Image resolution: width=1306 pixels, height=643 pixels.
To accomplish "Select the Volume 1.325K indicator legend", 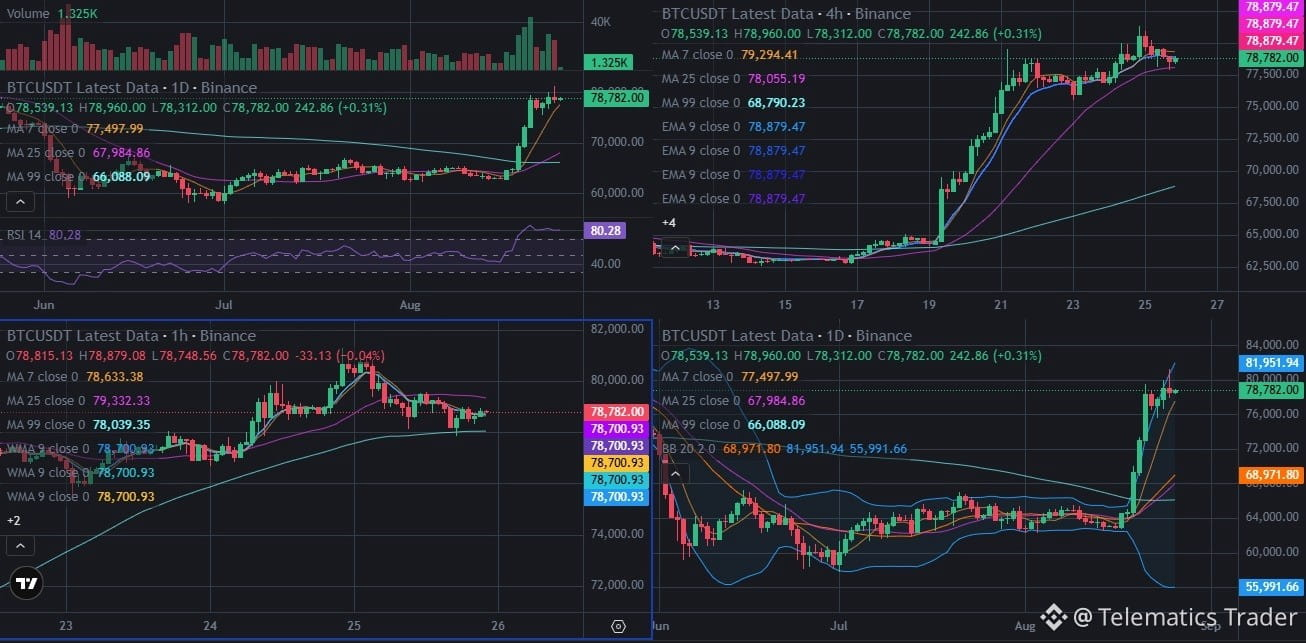I will (x=52, y=14).
